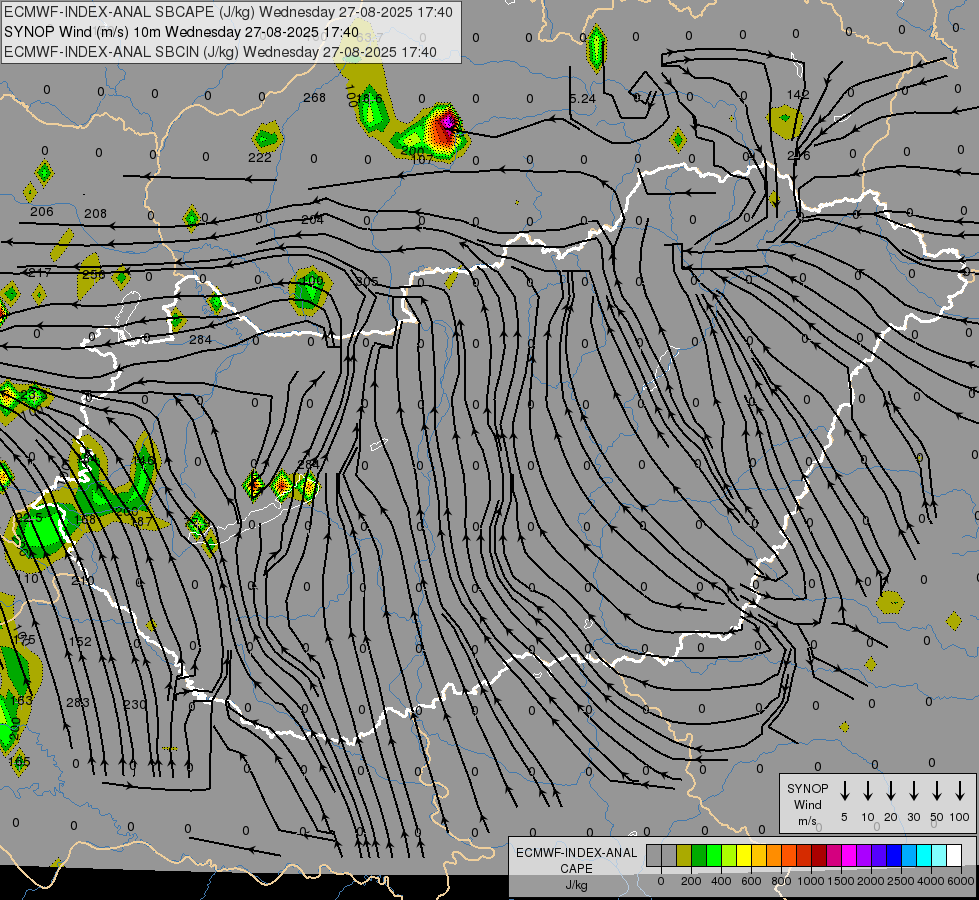Screen dimensions: 979x900
Task: Click the 'SYNOP Wind m/s' wind legend title
Action: click(807, 804)
